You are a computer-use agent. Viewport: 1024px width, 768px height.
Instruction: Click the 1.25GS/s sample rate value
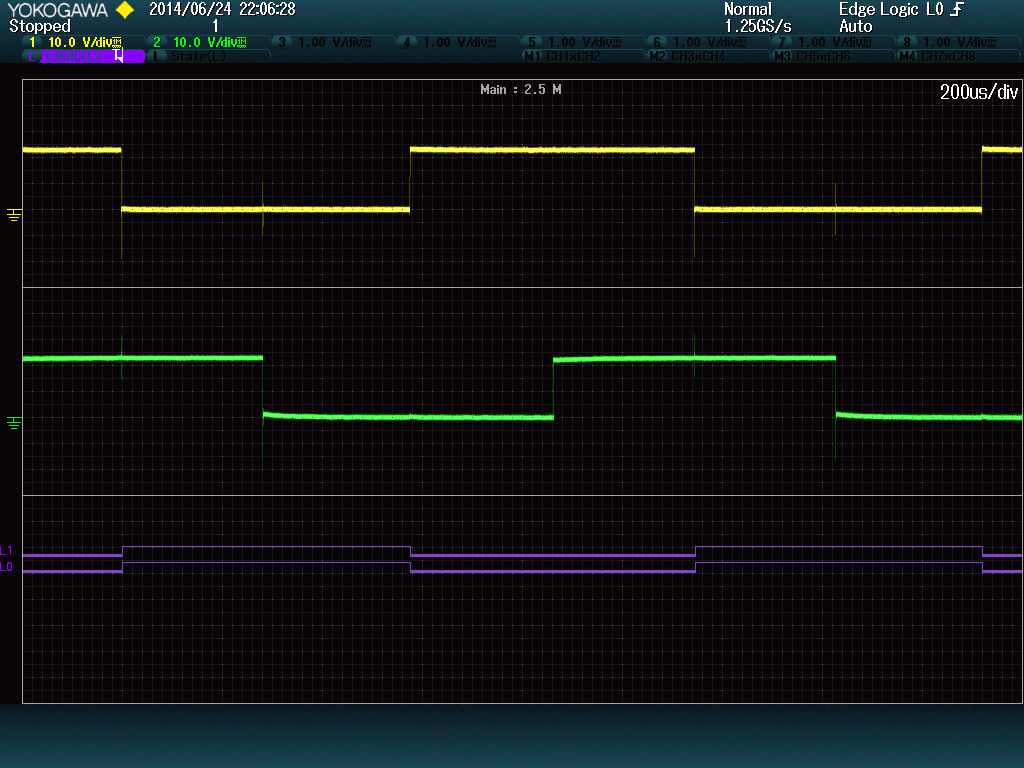pyautogui.click(x=758, y=27)
